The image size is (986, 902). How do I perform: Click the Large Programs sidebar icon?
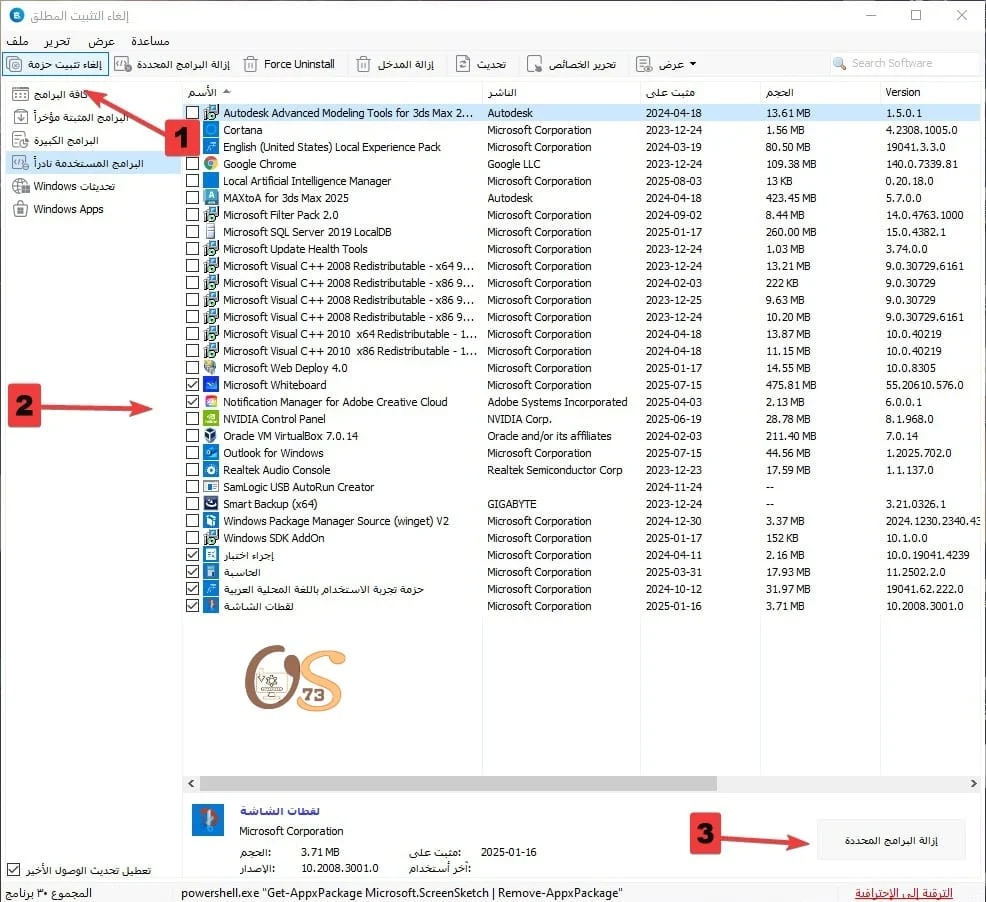(x=21, y=140)
